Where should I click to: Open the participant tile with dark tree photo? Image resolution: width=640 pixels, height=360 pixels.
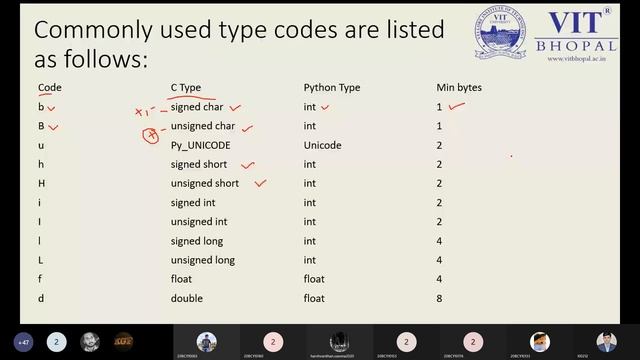click(x=339, y=342)
